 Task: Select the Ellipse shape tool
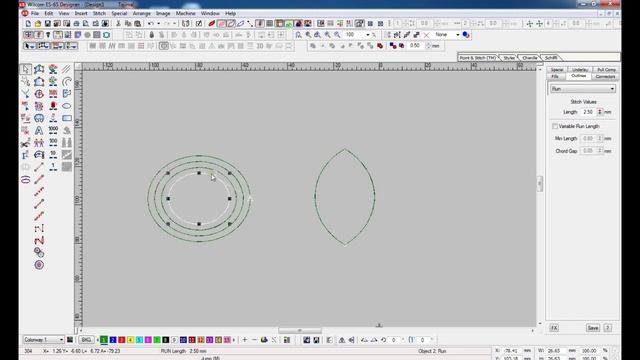click(67, 106)
